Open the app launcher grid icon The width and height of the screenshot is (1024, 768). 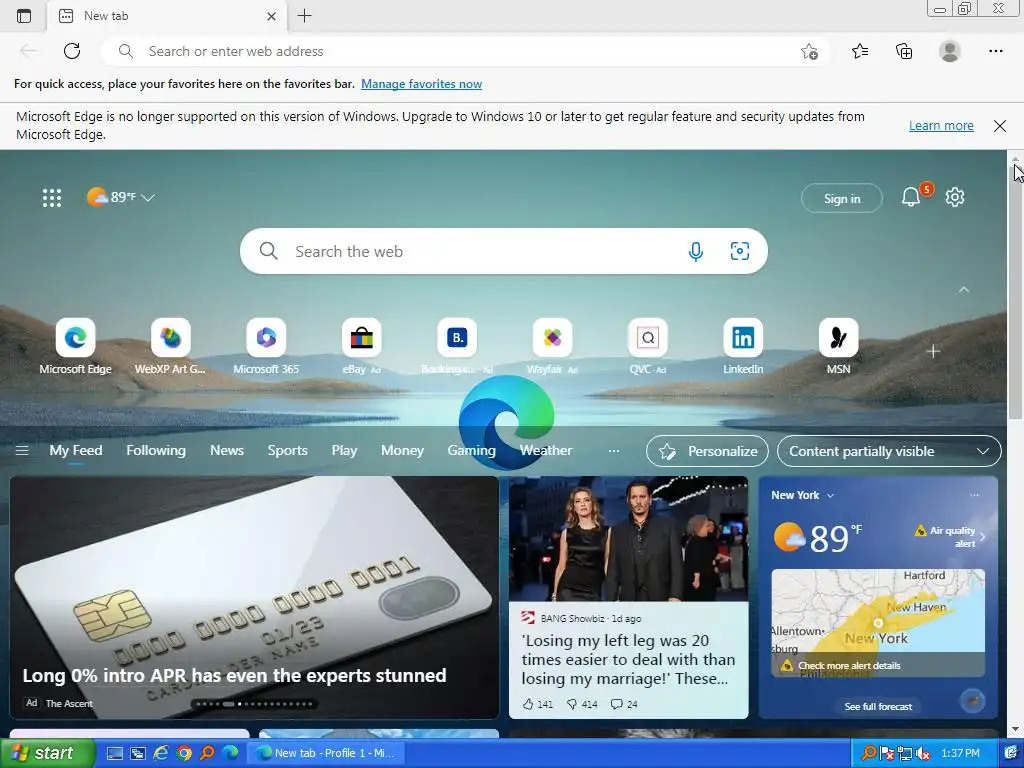tap(52, 197)
